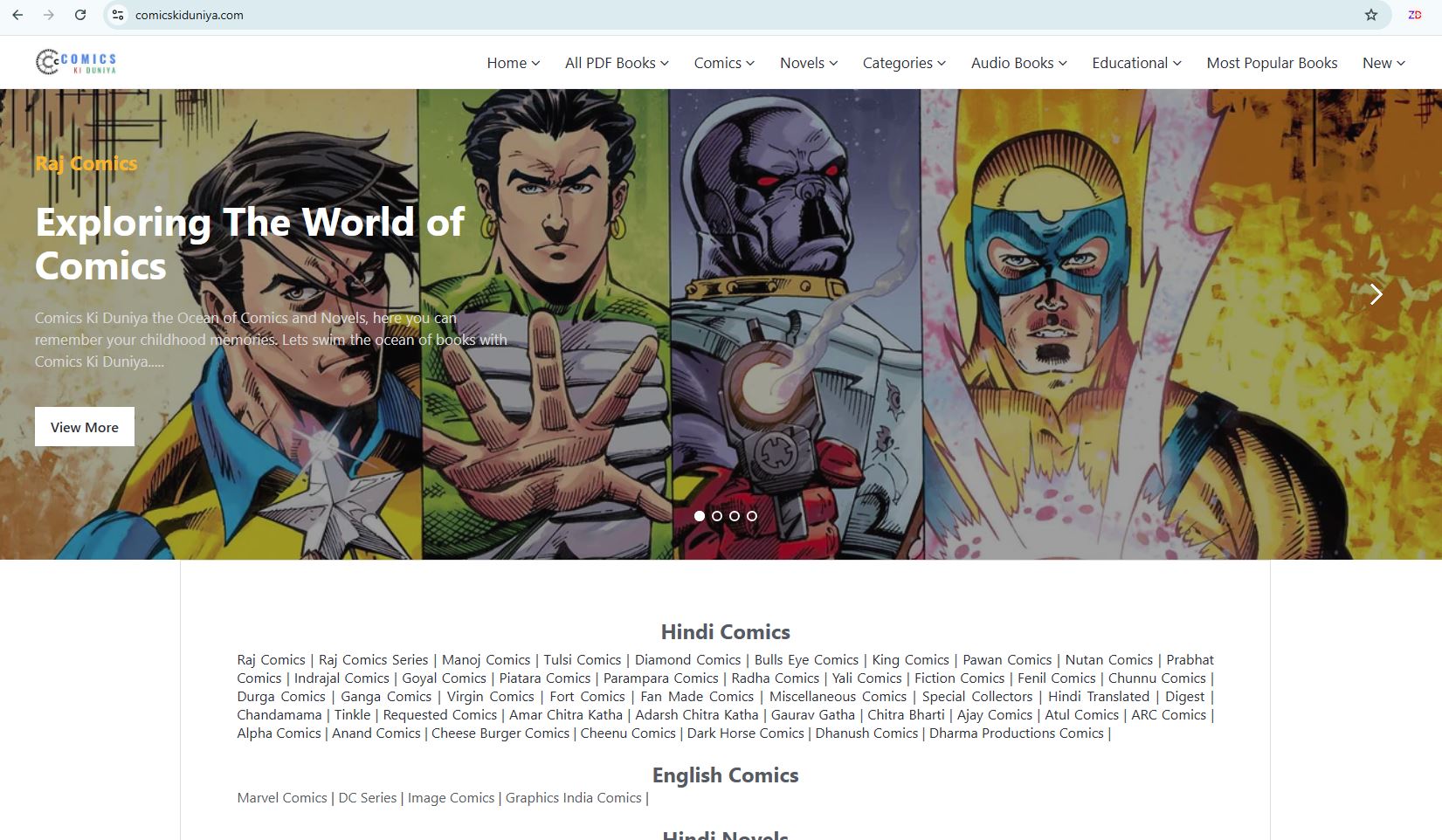Advance the carousel with the right arrow
The height and width of the screenshot is (840, 1442).
coord(1377,294)
